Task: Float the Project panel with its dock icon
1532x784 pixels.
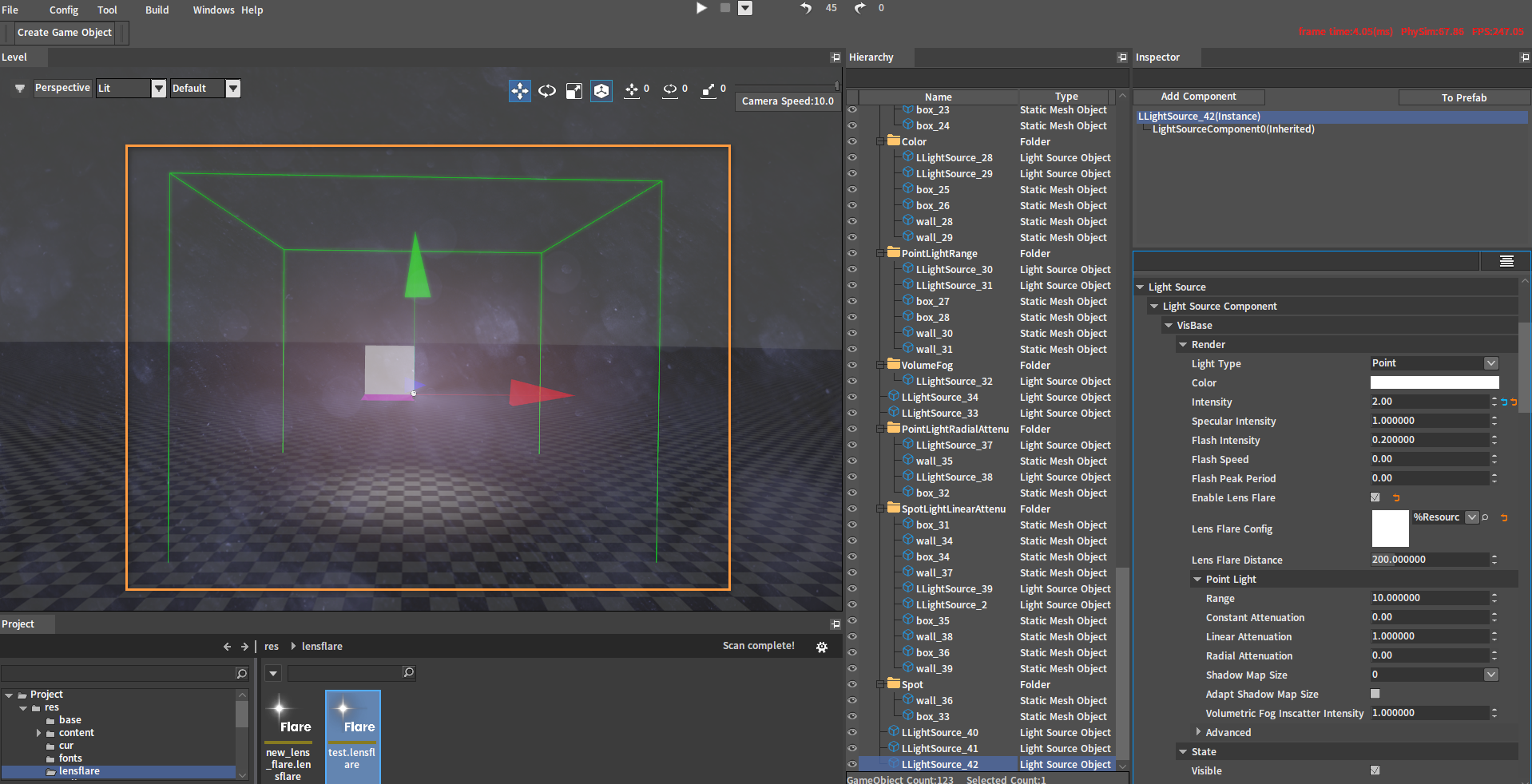Action: (x=835, y=624)
